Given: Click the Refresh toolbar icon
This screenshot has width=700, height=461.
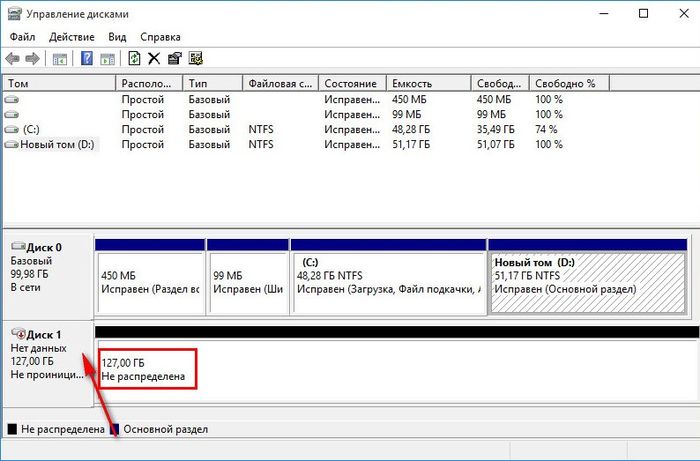Looking at the screenshot, I should [134, 58].
